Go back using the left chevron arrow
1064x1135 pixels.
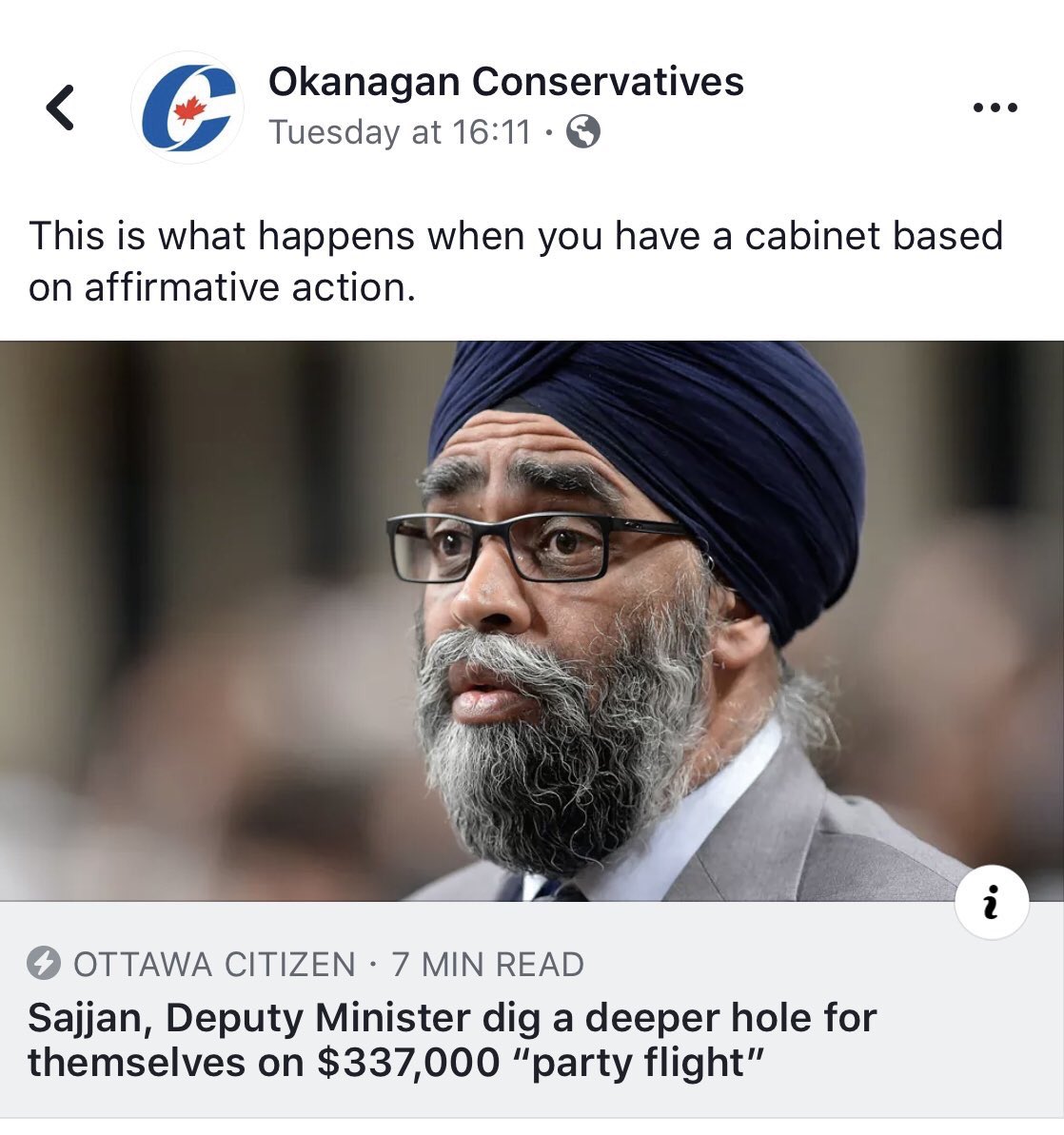[60, 108]
